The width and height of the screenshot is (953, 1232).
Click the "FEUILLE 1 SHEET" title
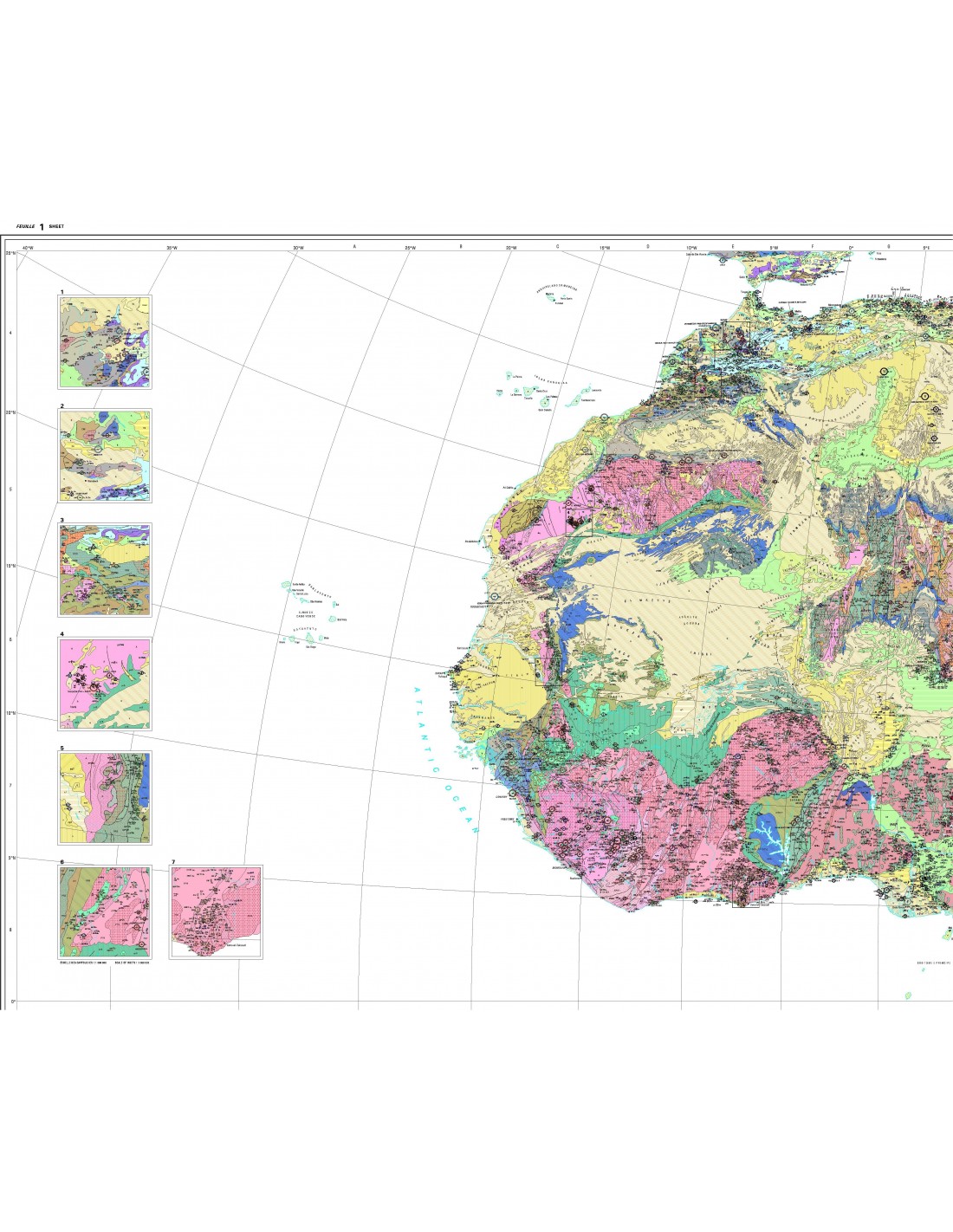[x=40, y=227]
